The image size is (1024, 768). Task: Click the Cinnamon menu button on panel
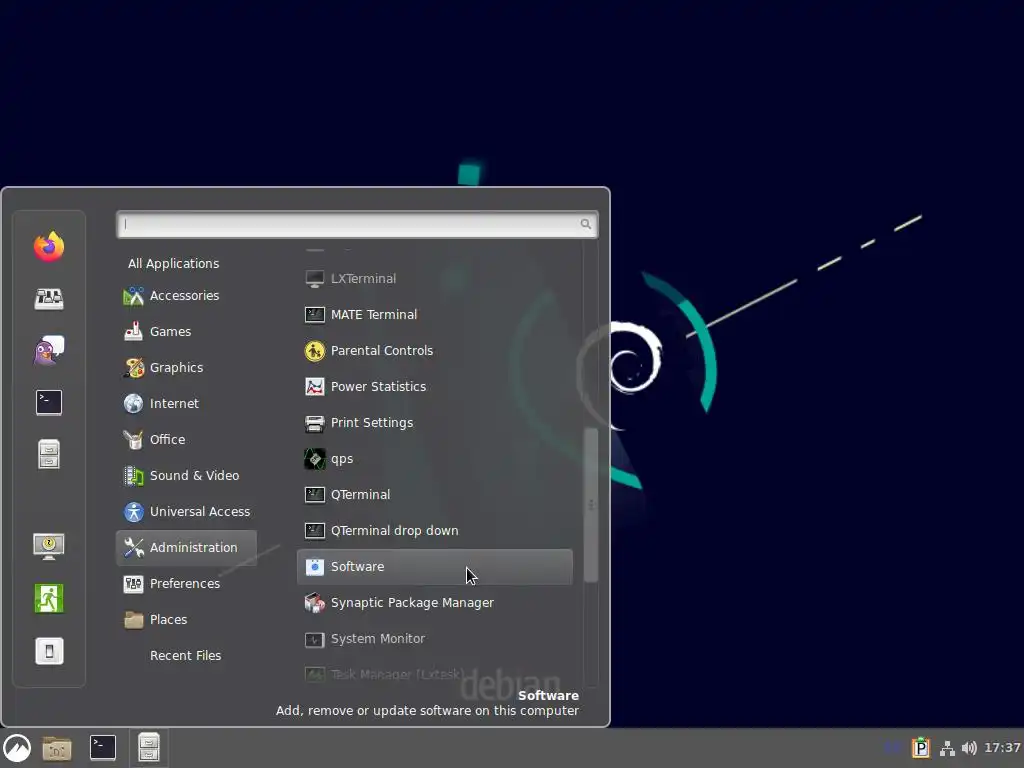tap(17, 748)
